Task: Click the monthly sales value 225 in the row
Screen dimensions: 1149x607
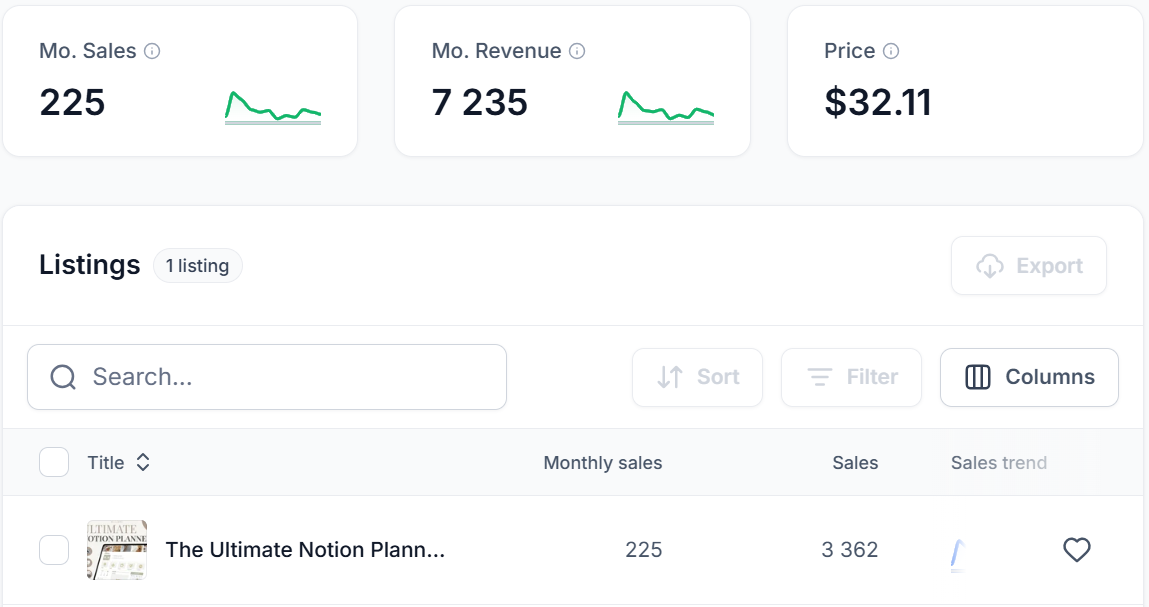Action: (x=643, y=550)
